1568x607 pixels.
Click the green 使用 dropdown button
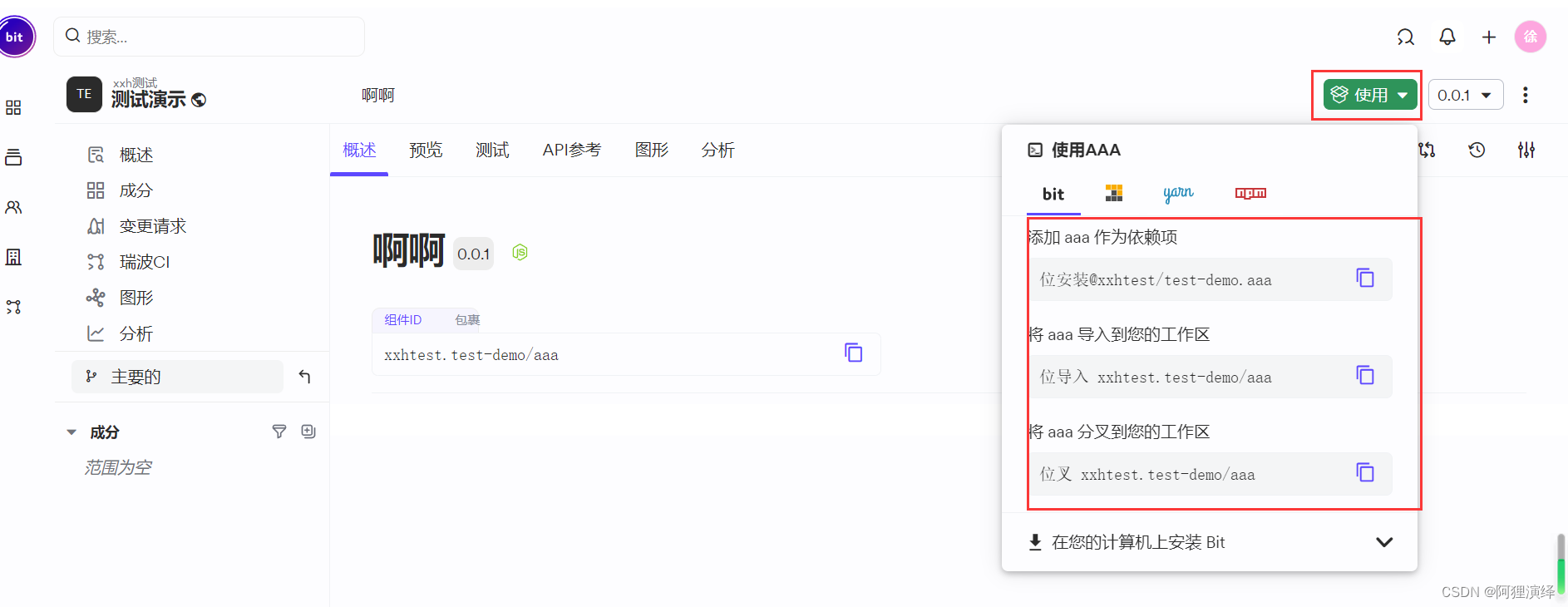(x=1370, y=95)
